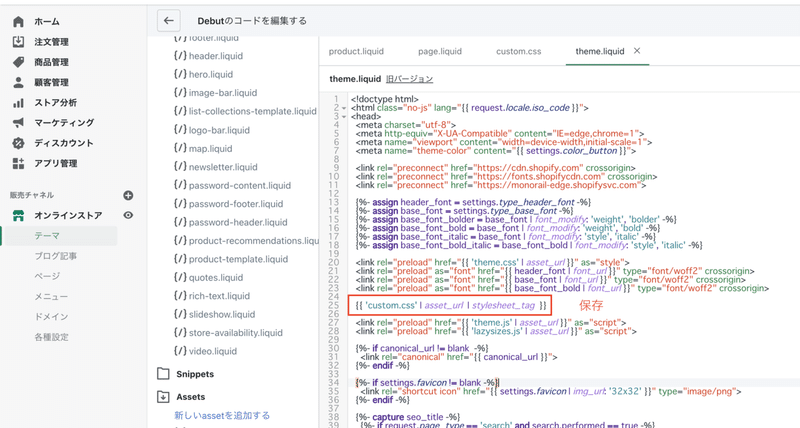
Task: Add a sales channel with plus icon
Action: click(128, 195)
